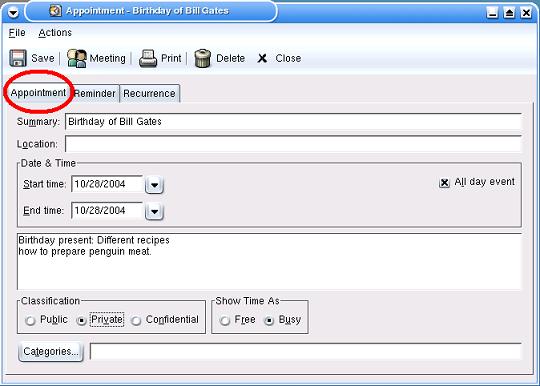Click inside the Location input field
540x386 pixels.
293,144
